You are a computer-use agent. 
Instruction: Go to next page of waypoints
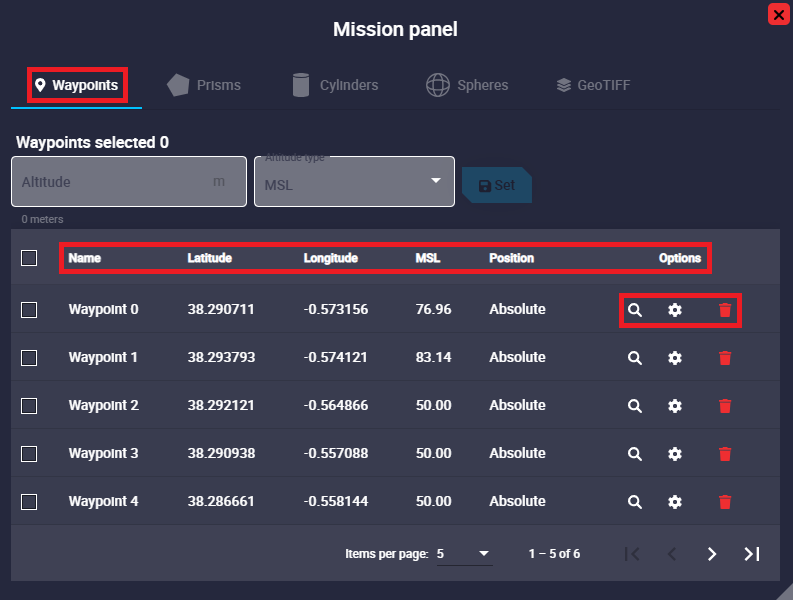[x=712, y=554]
